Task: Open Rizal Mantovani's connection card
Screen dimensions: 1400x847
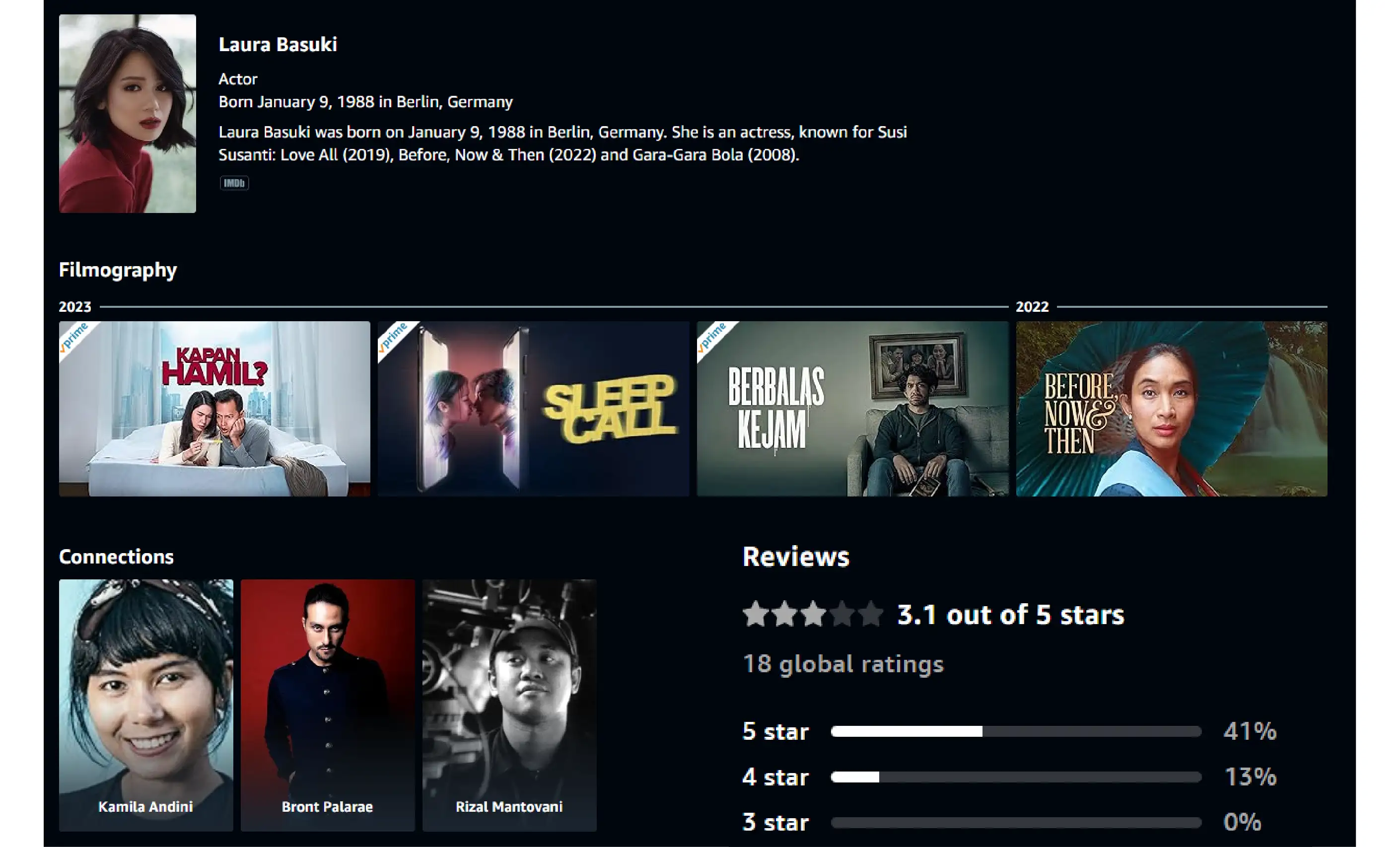Action: point(510,705)
